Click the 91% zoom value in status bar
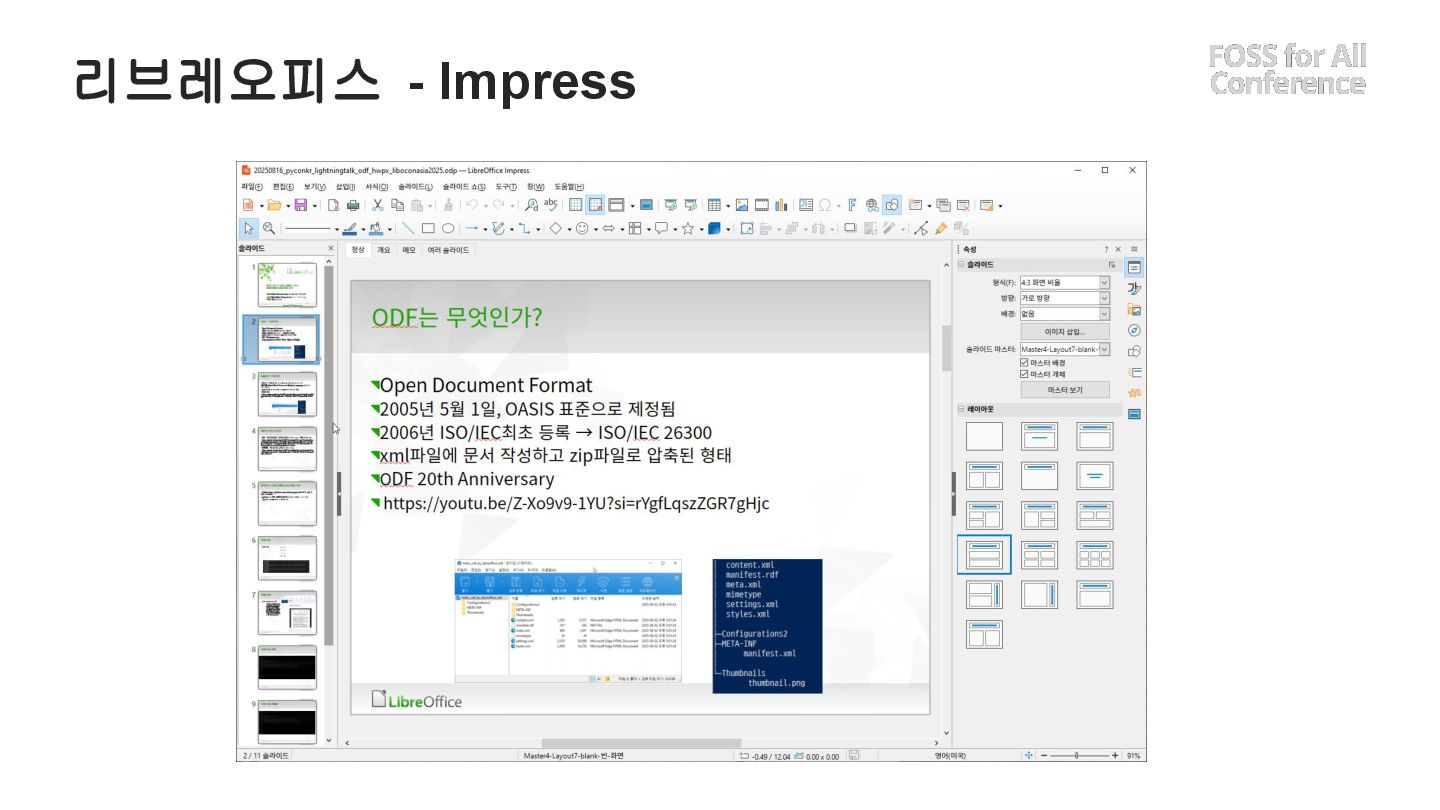Screen dimensions: 1440x810 click(x=1133, y=756)
